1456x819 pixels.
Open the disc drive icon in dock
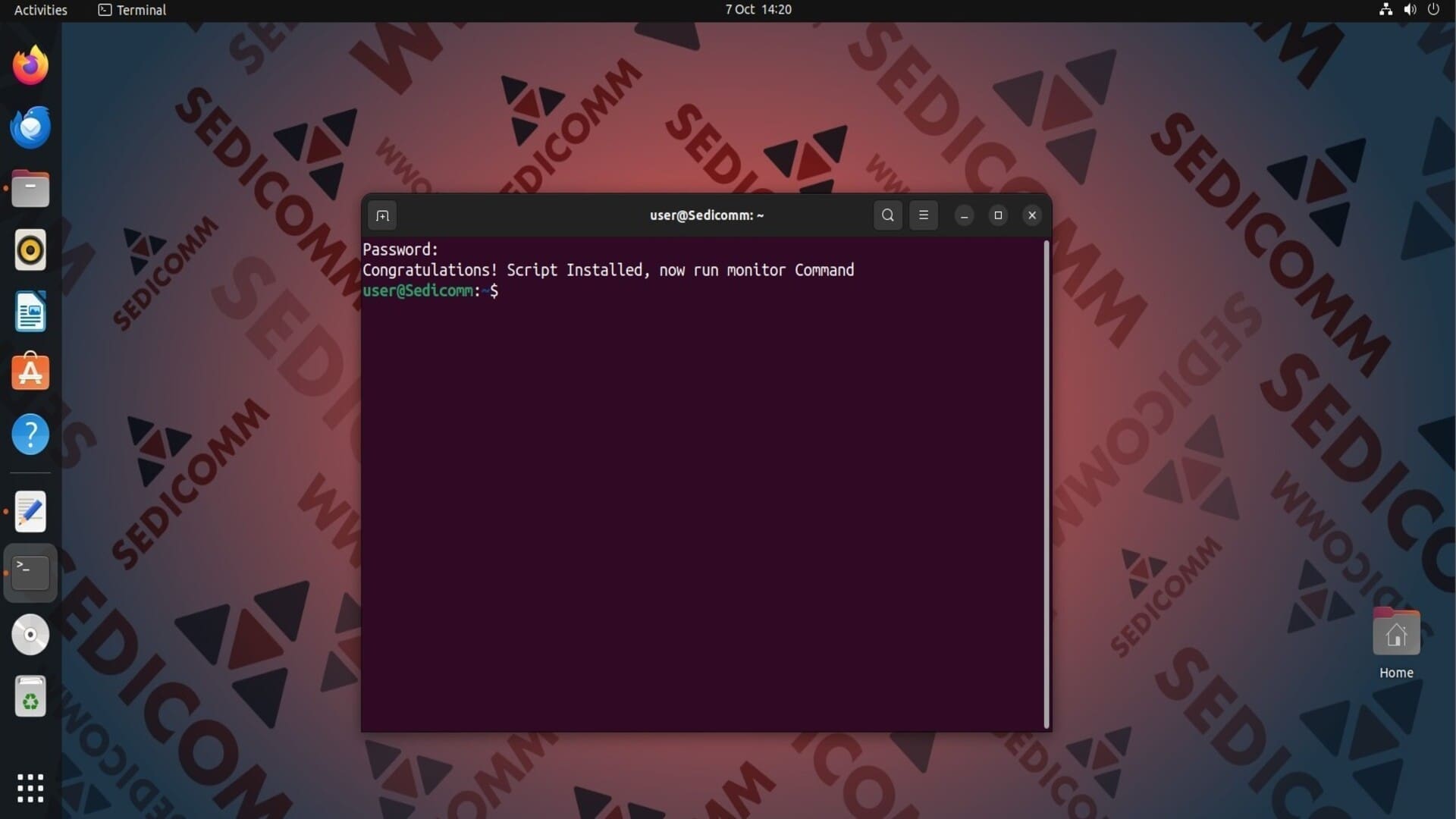coord(30,635)
